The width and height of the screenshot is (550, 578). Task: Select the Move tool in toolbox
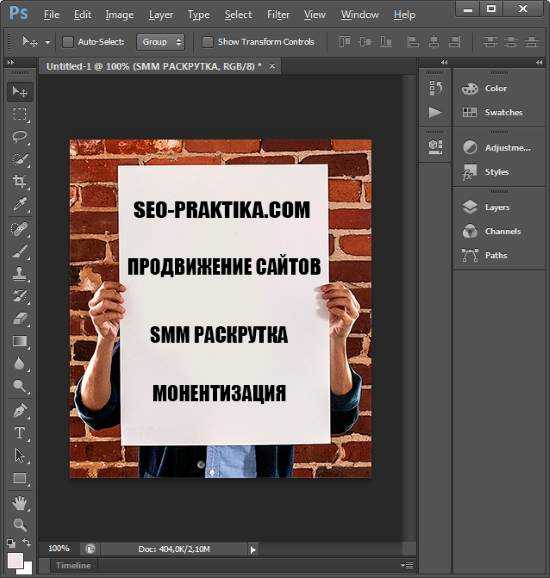coord(20,91)
